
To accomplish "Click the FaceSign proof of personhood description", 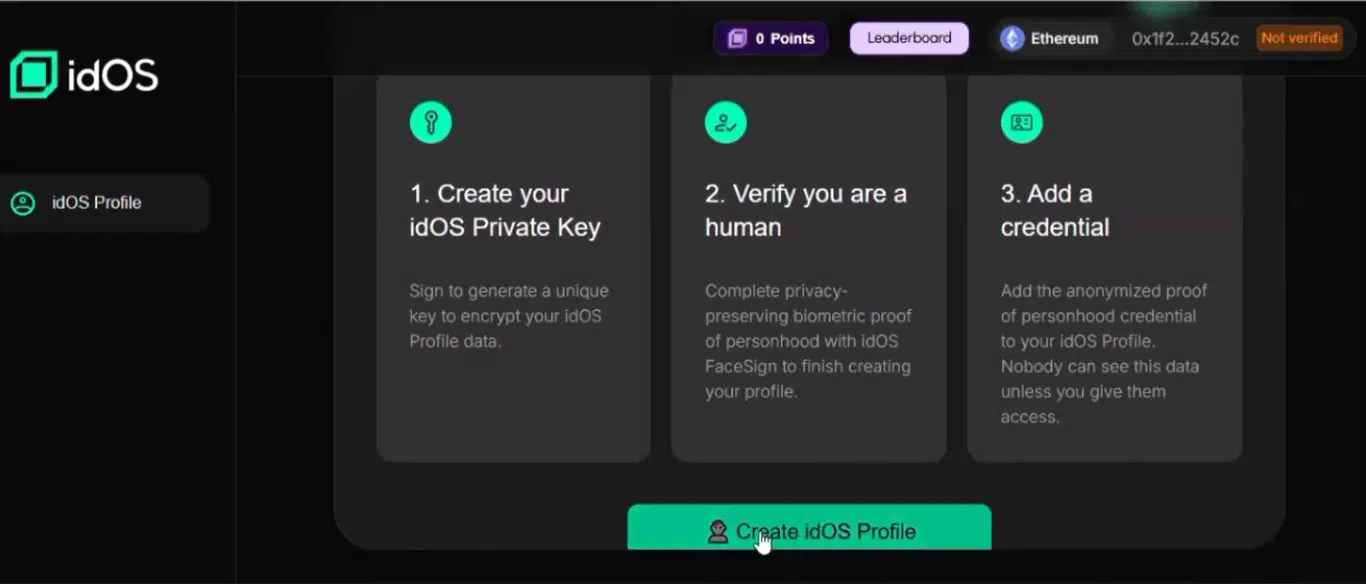I will tap(807, 341).
